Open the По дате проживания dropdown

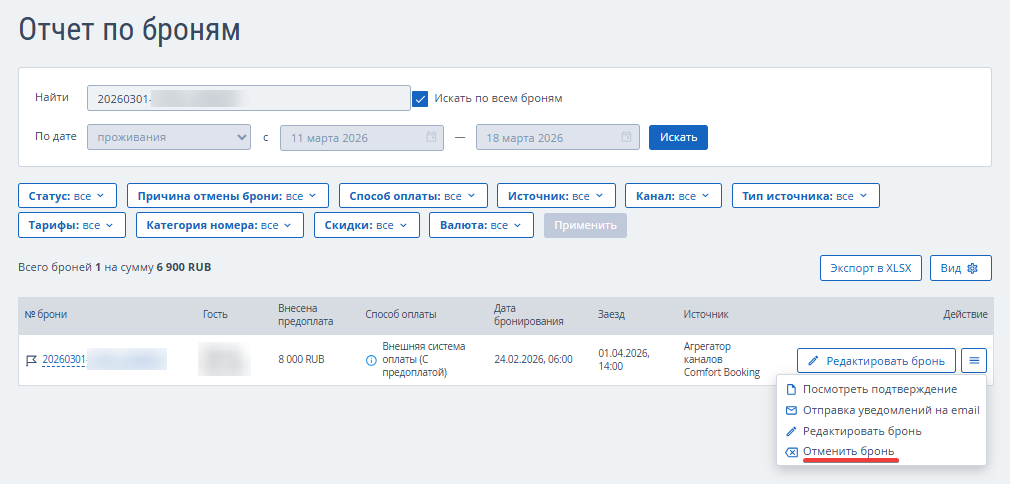(x=169, y=137)
